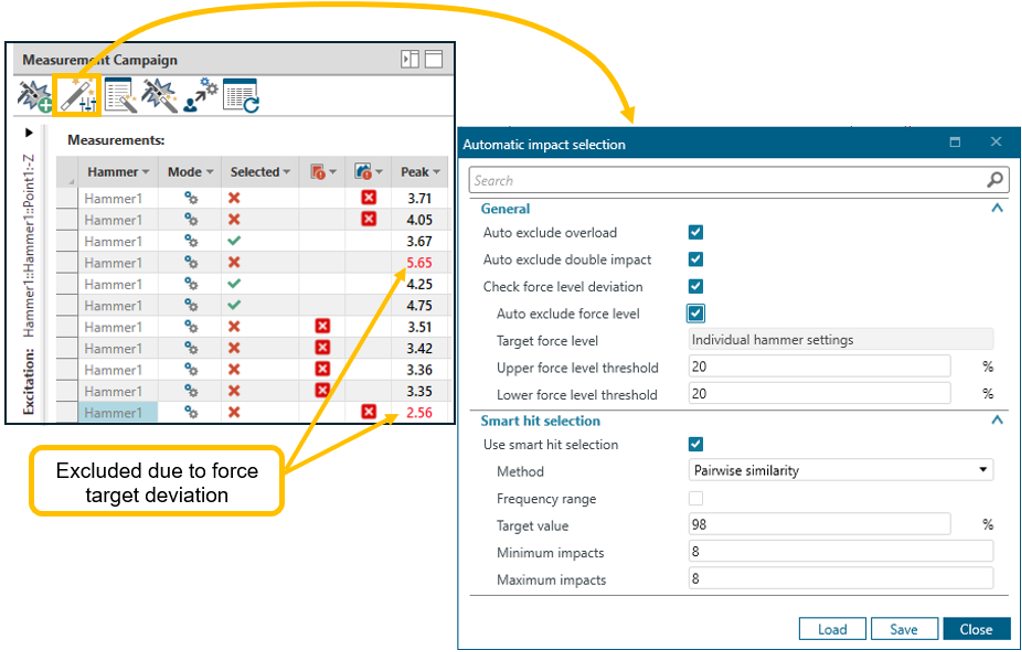Click the user-to-gear settings icon
The height and width of the screenshot is (652, 1022).
(200, 96)
